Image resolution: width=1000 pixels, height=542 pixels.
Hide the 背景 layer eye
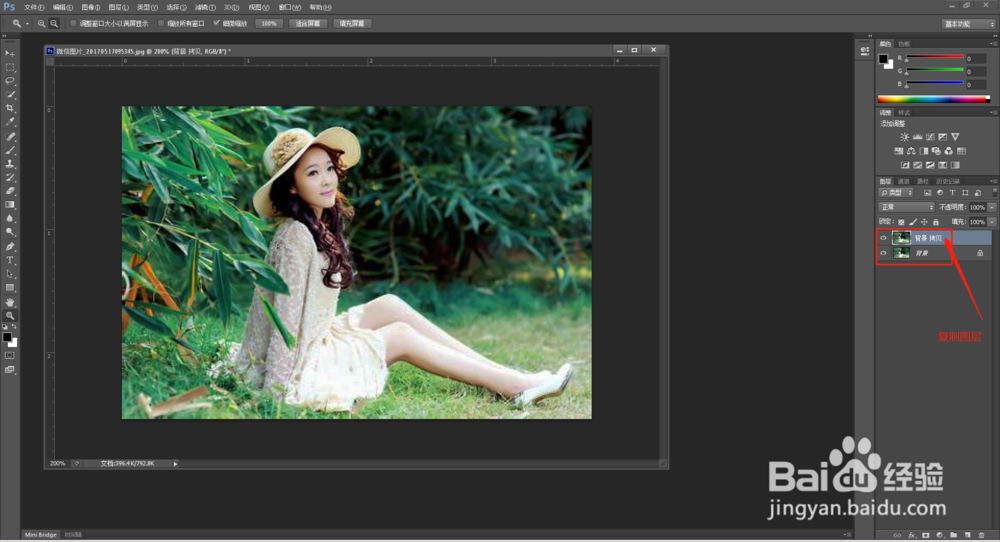point(883,253)
